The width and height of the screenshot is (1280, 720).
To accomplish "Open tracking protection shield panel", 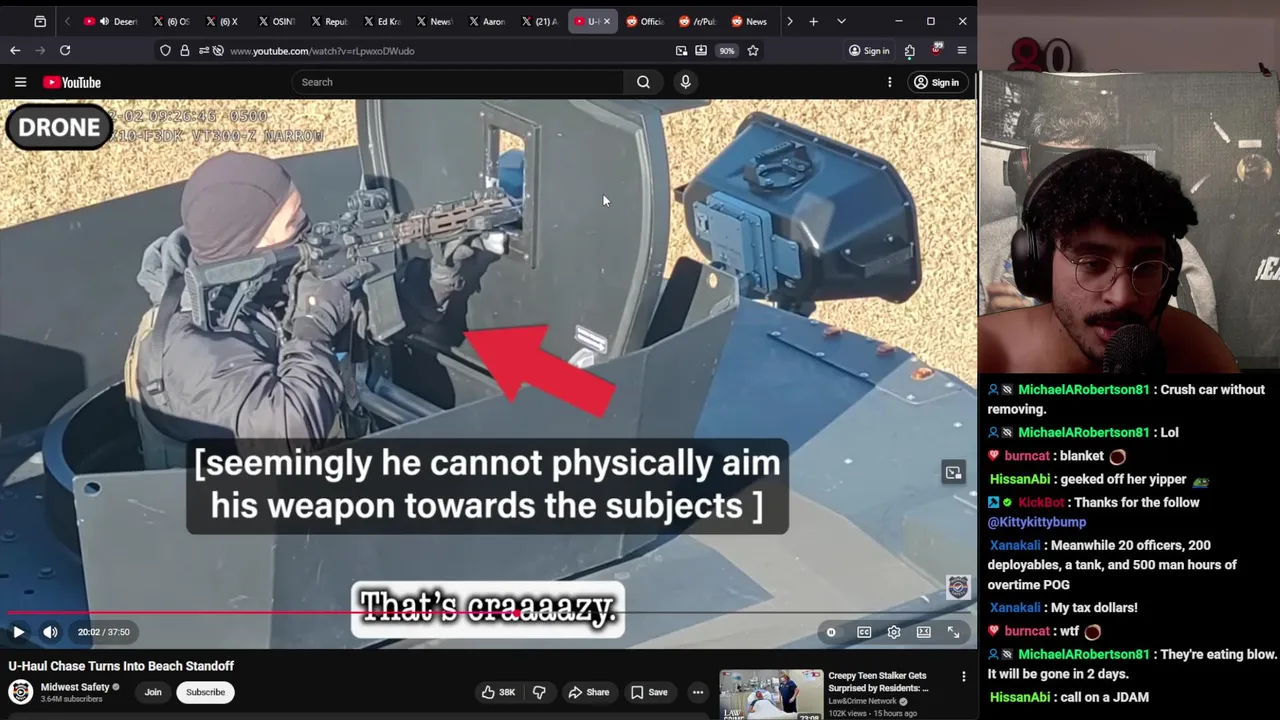I will click(x=165, y=51).
